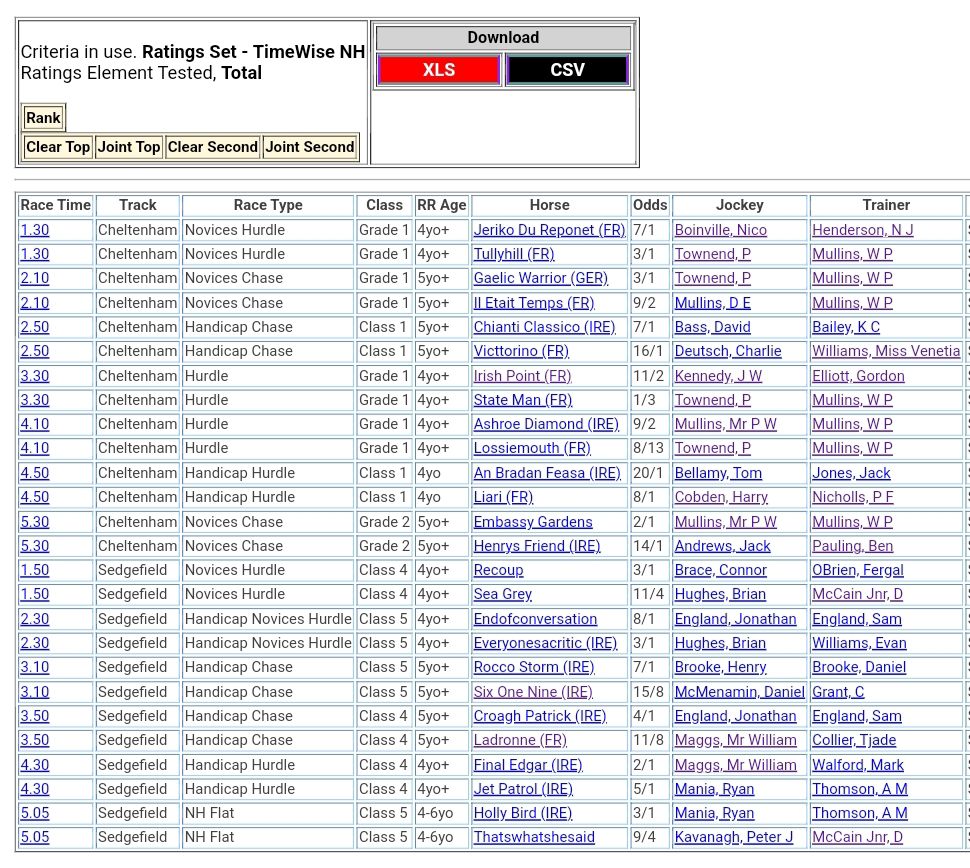The height and width of the screenshot is (868, 970).
Task: Download results as CSV file
Action: (x=567, y=70)
